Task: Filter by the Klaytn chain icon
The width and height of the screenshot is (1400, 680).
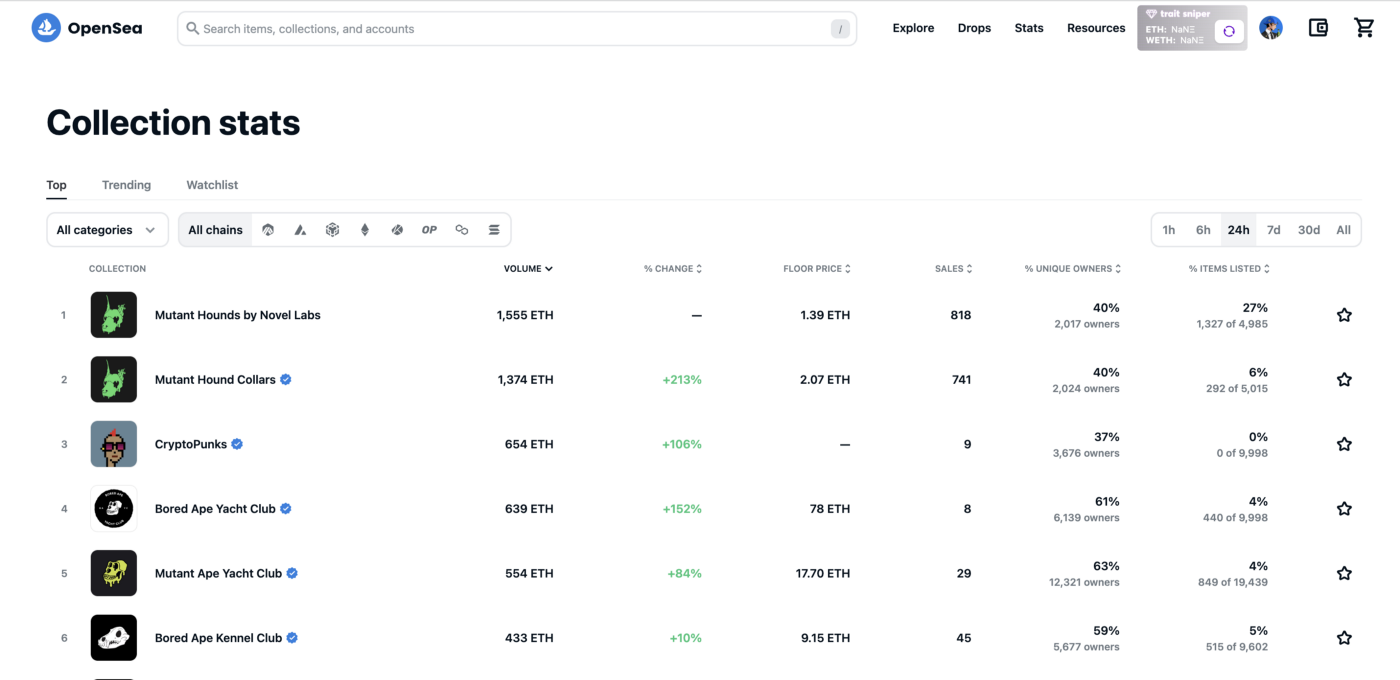Action: 397,230
